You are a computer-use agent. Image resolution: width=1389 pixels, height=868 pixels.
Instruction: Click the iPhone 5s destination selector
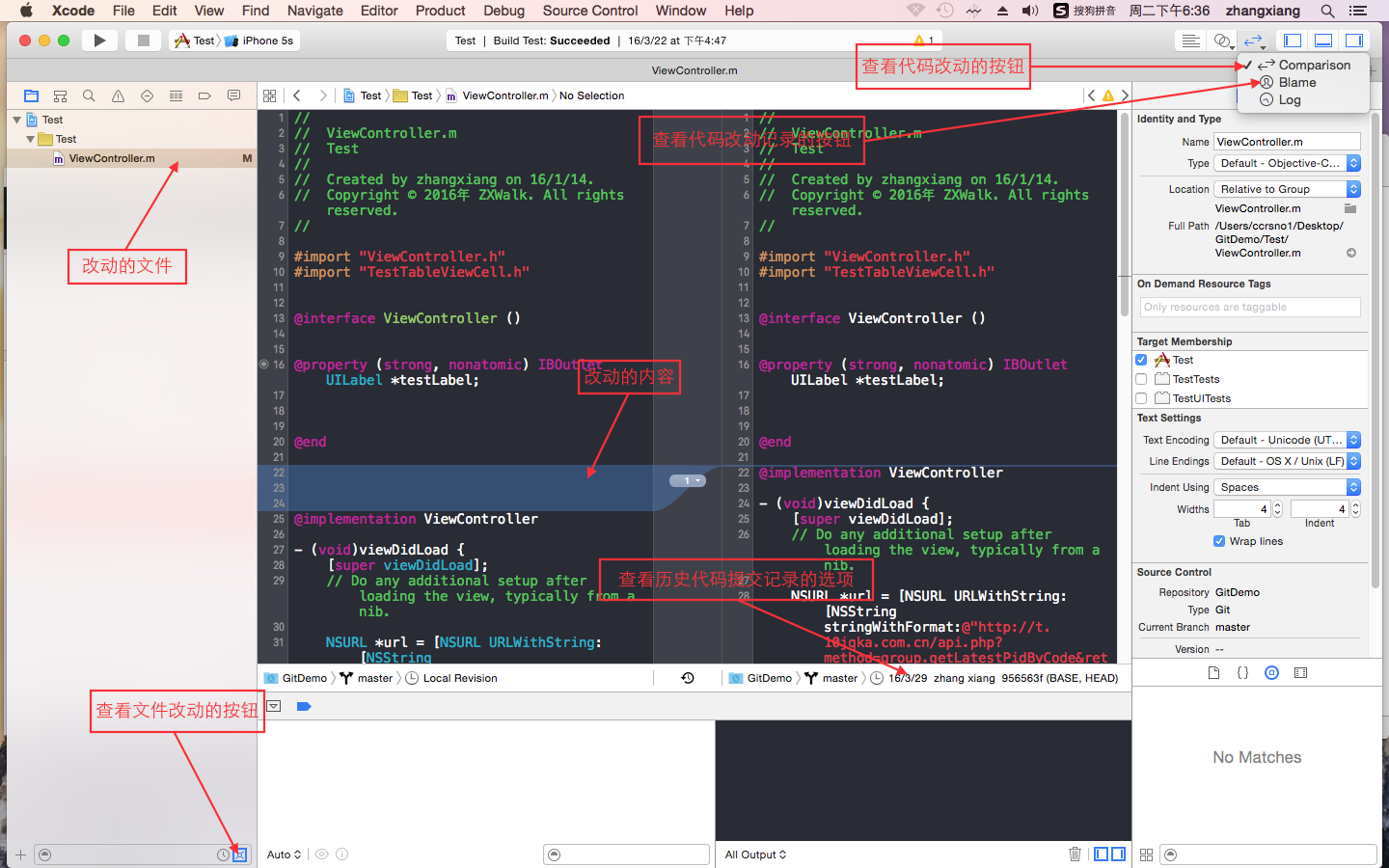(259, 41)
